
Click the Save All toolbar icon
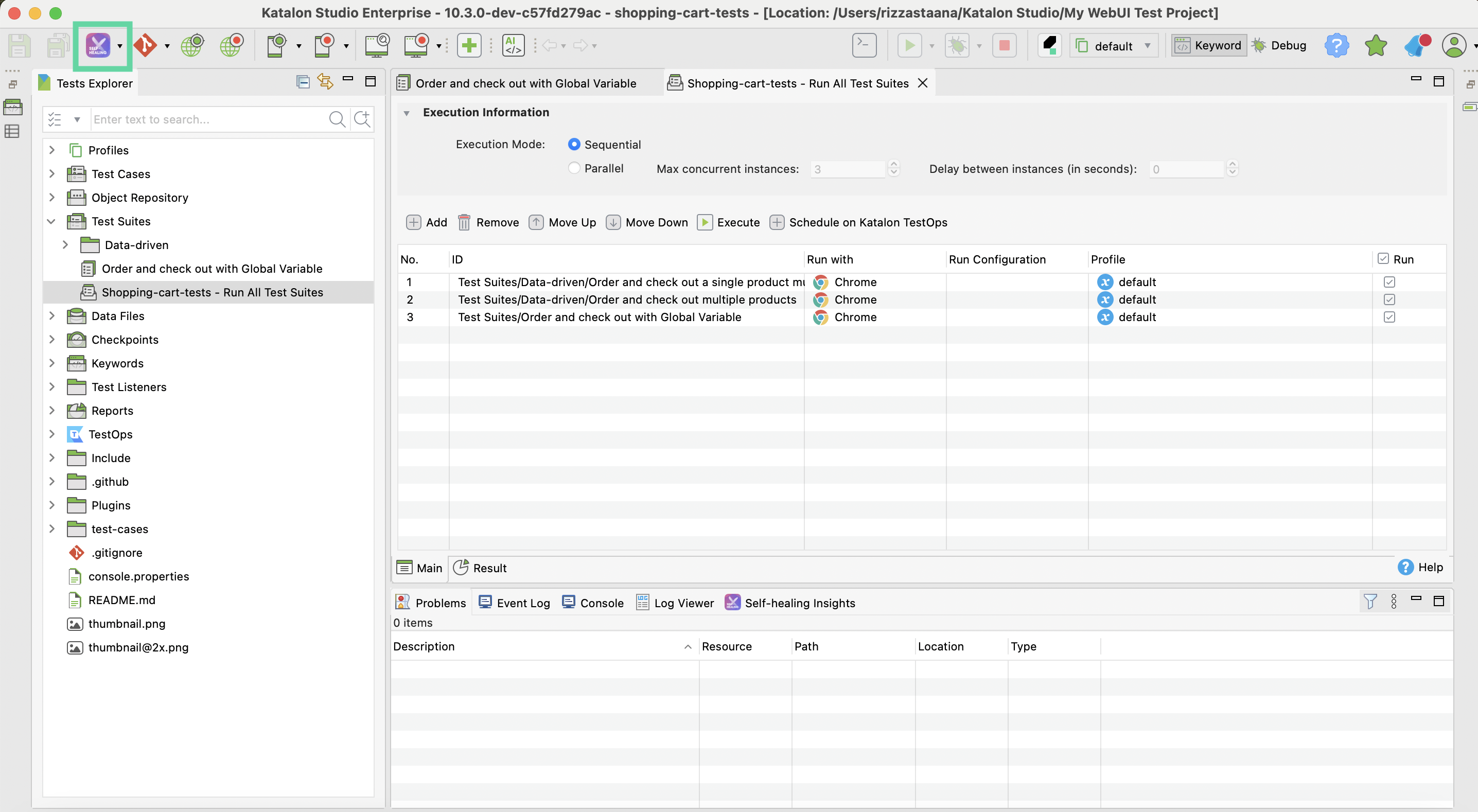coord(57,45)
